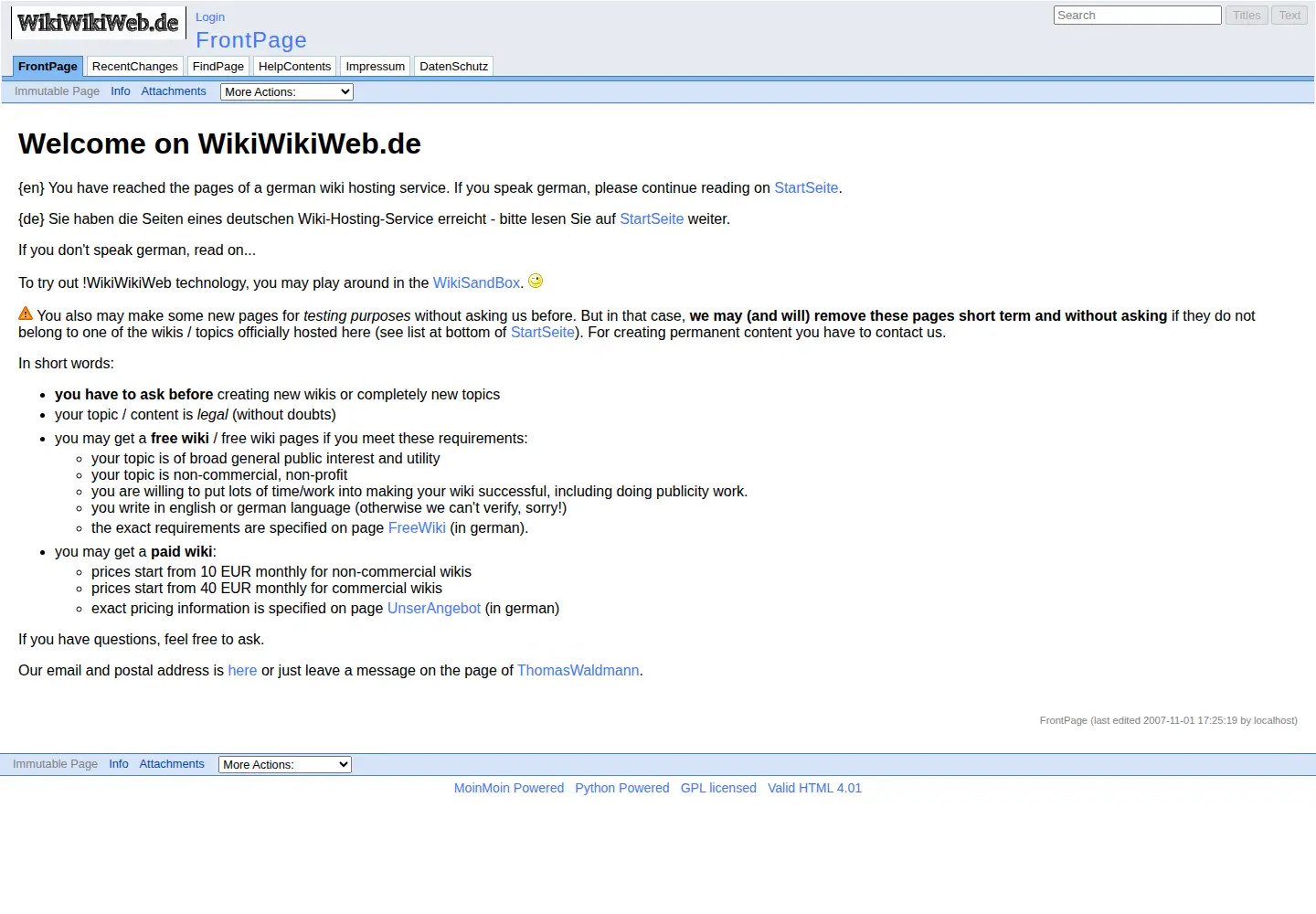This screenshot has height=914, width=1316.
Task: Click the bottom 'Immutable Page' label
Action: click(x=55, y=764)
